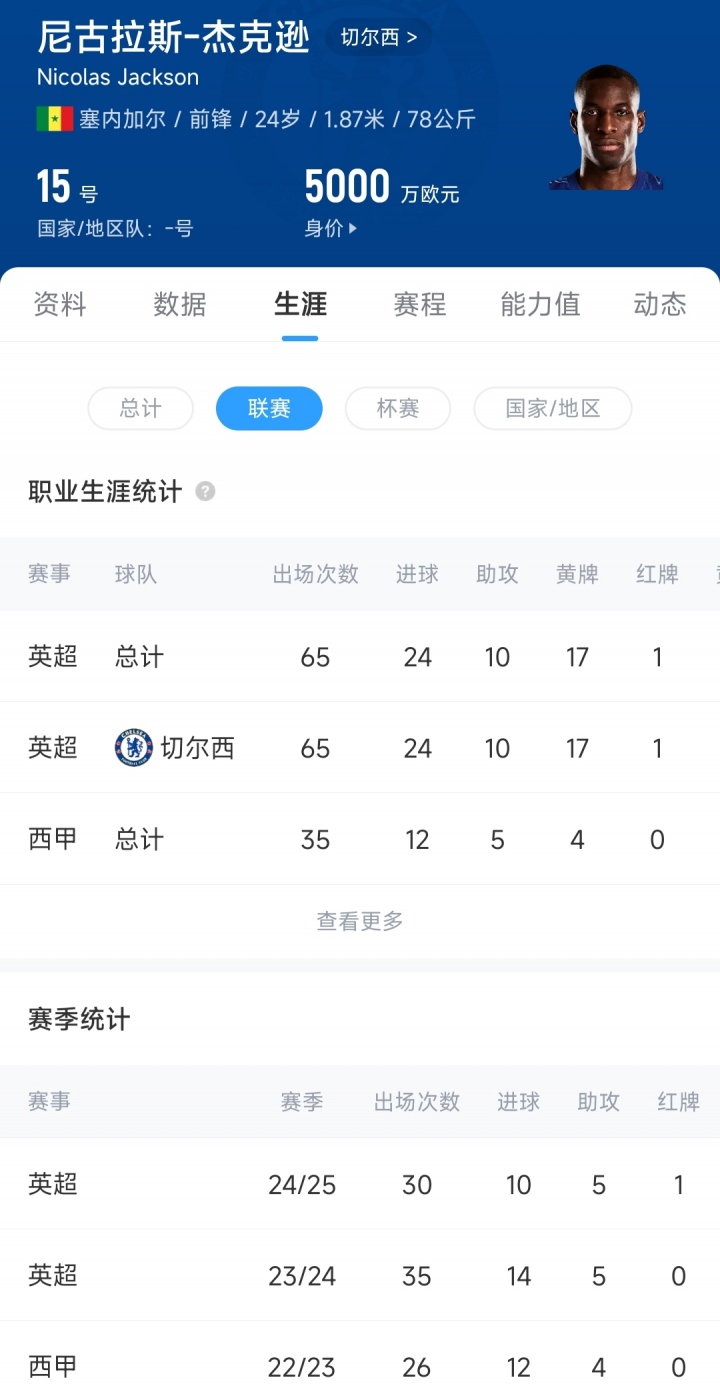
Task: Switch to the 资料 tab
Action: click(x=60, y=304)
